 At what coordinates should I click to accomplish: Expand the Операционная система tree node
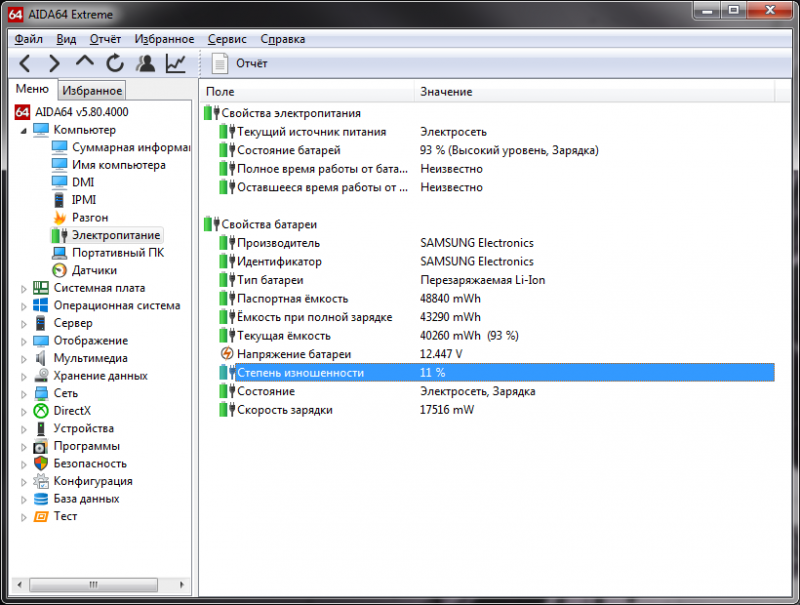(x=25, y=306)
